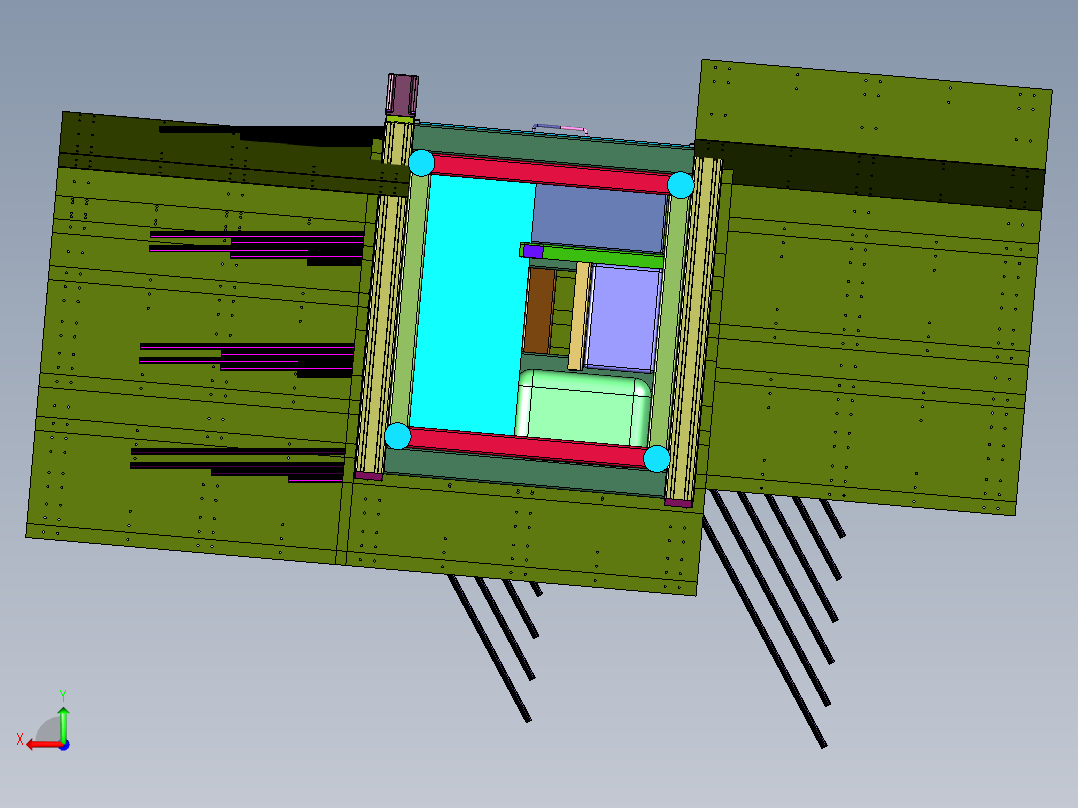
Task: Select the pink handle atop the frame
Action: pyautogui.click(x=560, y=129)
